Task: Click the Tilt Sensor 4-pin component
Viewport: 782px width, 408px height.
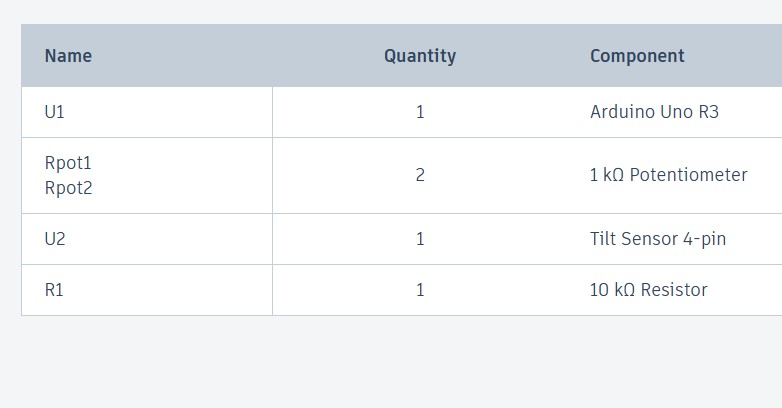Action: tap(658, 239)
